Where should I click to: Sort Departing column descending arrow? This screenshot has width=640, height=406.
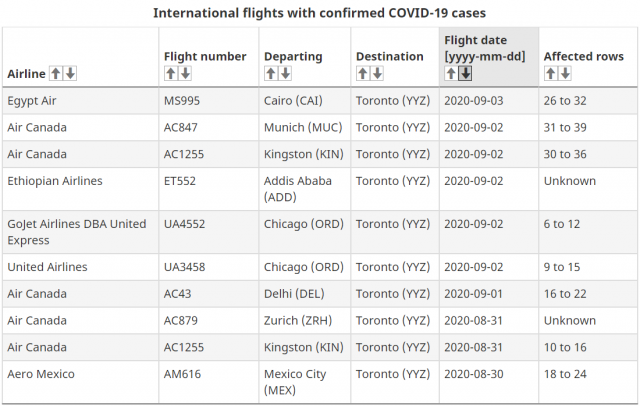[285, 73]
